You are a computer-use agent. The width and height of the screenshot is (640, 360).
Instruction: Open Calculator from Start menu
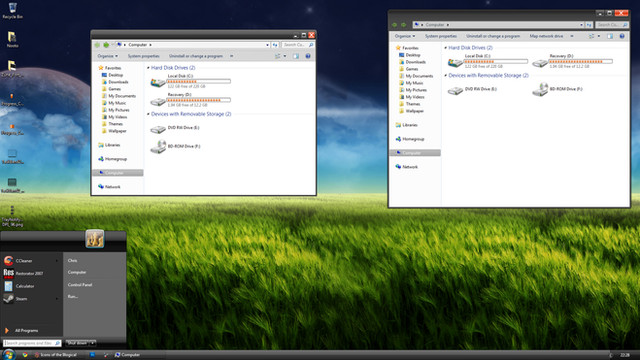(x=31, y=286)
